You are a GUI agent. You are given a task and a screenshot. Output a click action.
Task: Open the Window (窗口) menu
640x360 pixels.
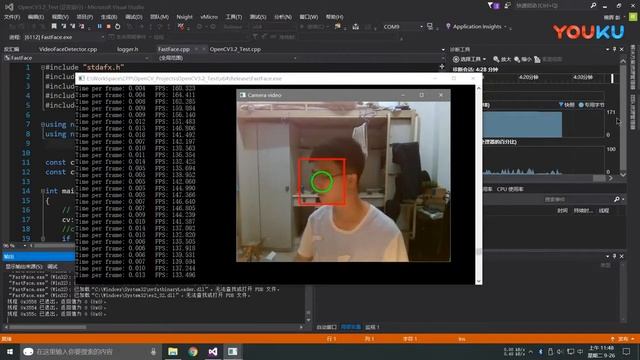309,17
